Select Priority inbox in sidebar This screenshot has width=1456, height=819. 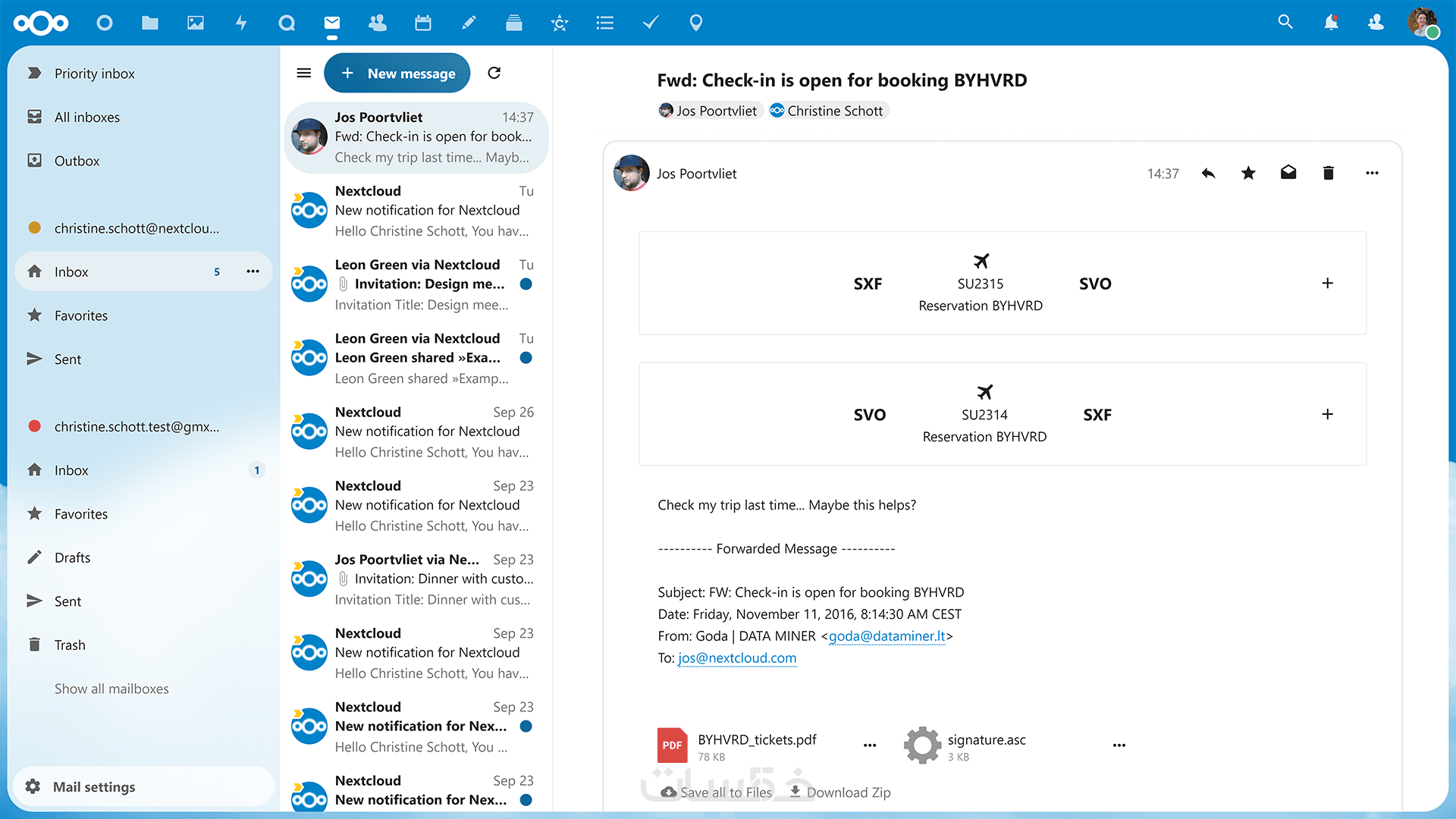pos(94,74)
